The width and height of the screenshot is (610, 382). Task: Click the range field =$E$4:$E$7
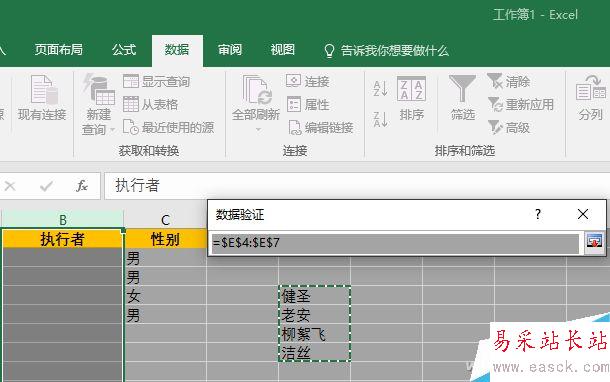click(x=395, y=243)
